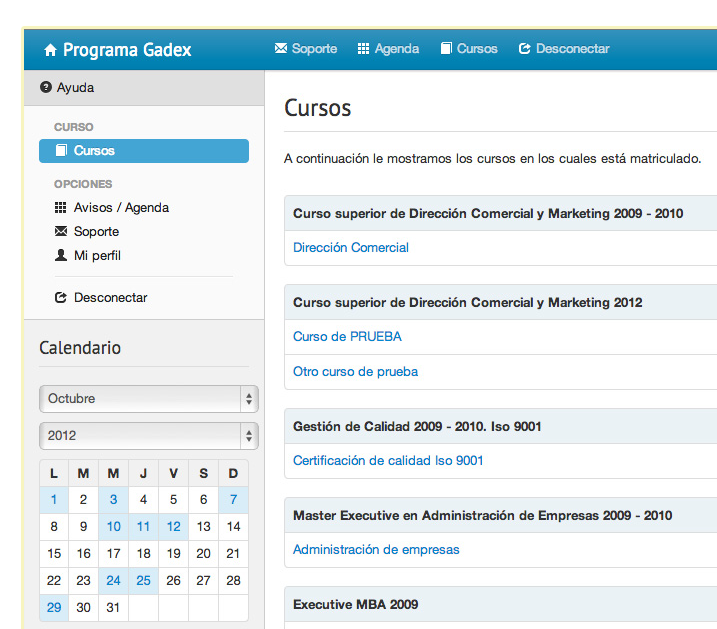
Task: Open Certificación de calidad Iso 9001 link
Action: [x=388, y=460]
